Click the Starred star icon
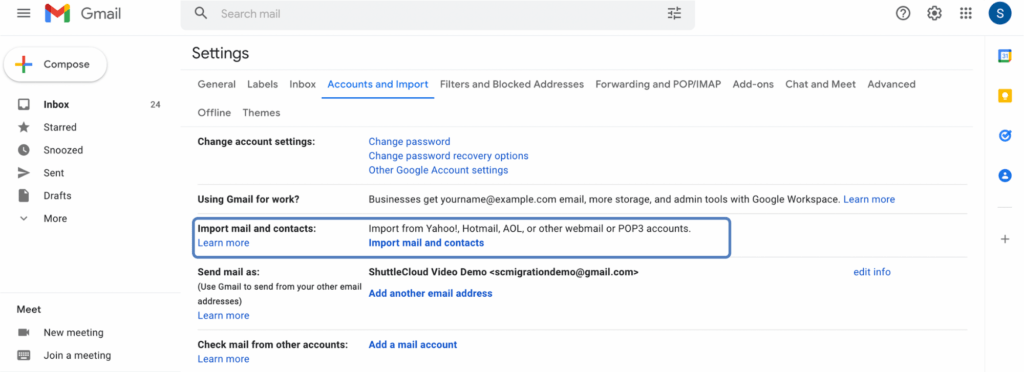 click(x=24, y=127)
